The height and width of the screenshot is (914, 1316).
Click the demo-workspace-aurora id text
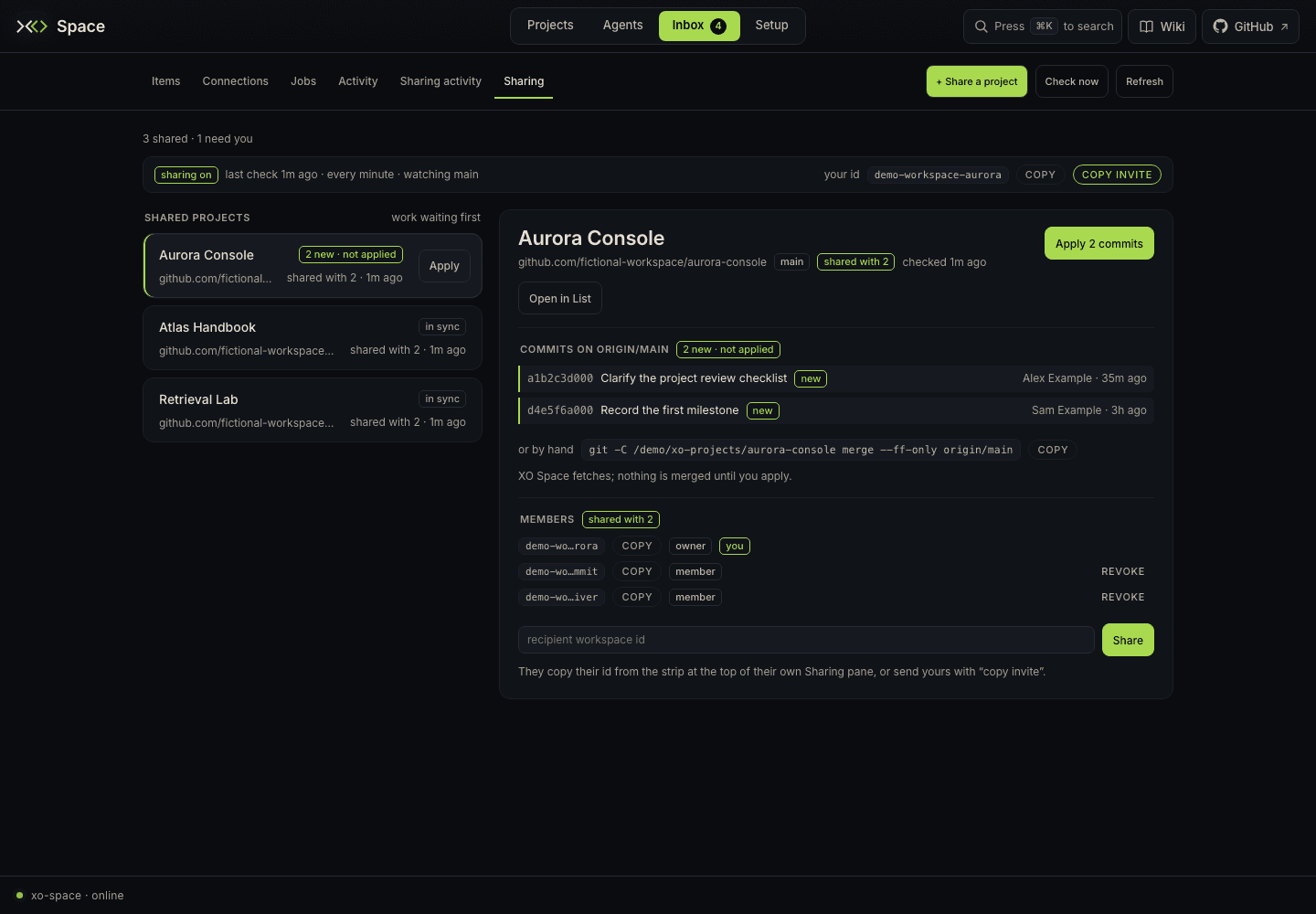point(938,175)
